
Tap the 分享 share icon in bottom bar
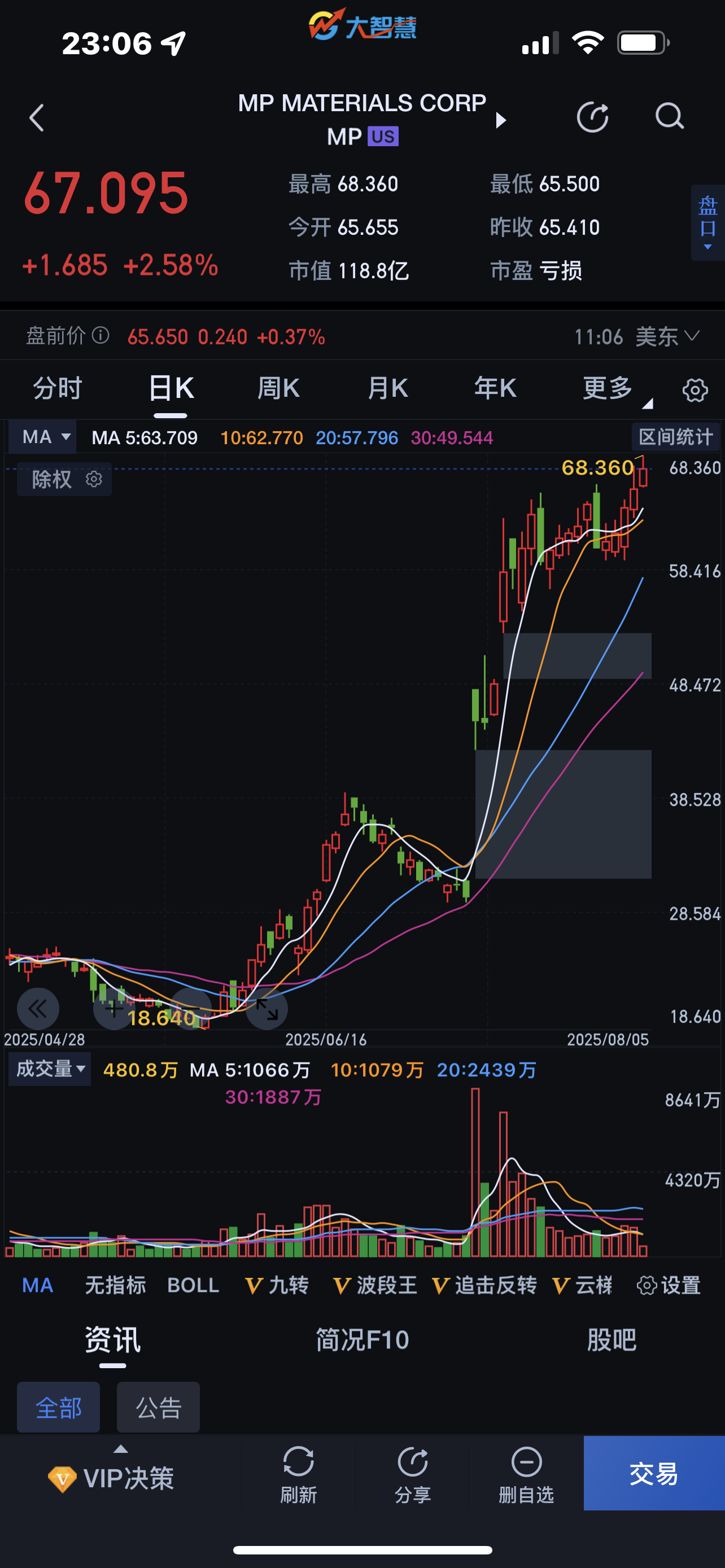413,1461
